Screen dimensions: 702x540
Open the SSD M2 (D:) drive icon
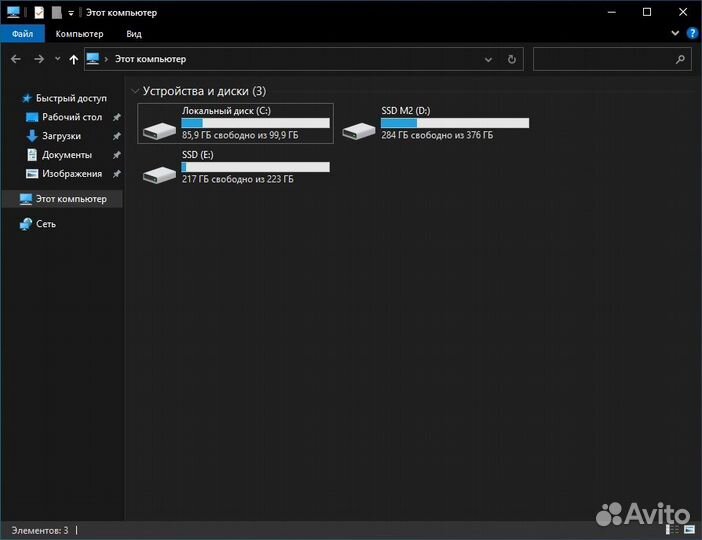tap(358, 129)
